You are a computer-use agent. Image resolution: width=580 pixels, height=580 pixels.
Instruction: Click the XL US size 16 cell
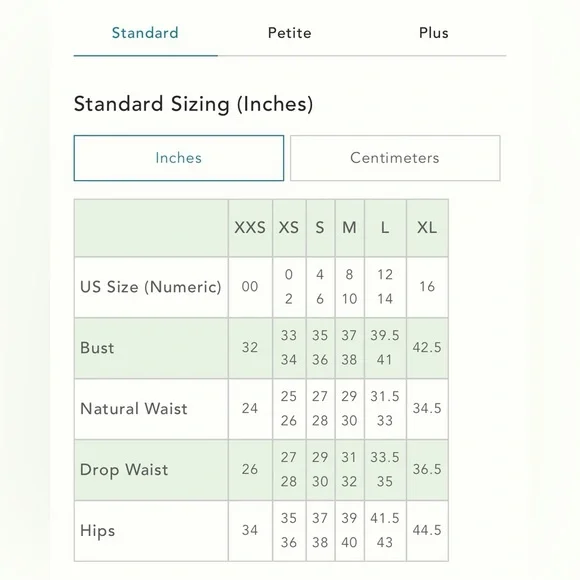427,287
